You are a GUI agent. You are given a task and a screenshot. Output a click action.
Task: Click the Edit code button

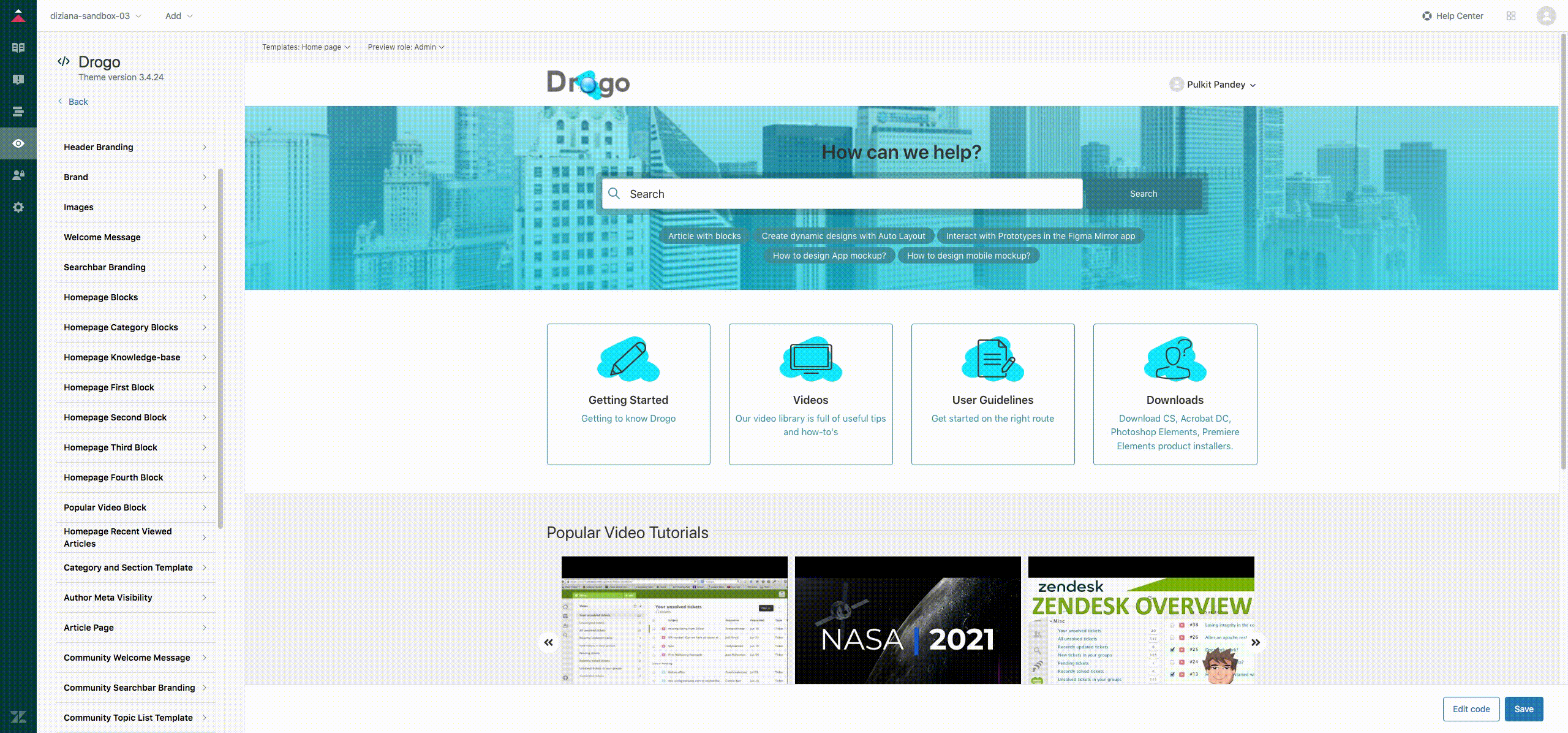coord(1471,709)
